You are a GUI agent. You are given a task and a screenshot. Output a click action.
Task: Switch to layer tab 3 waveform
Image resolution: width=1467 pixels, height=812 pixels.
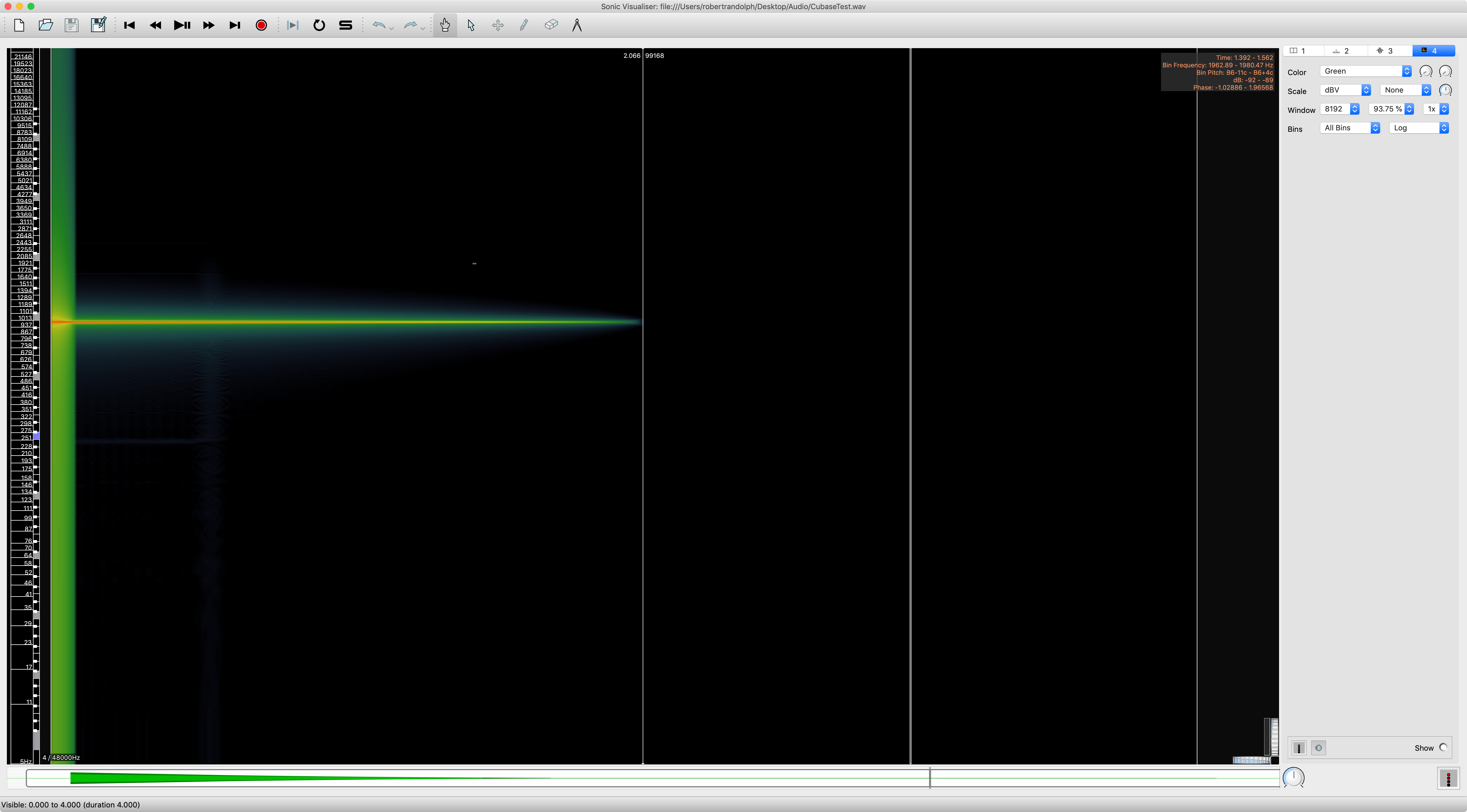tap(1384, 51)
